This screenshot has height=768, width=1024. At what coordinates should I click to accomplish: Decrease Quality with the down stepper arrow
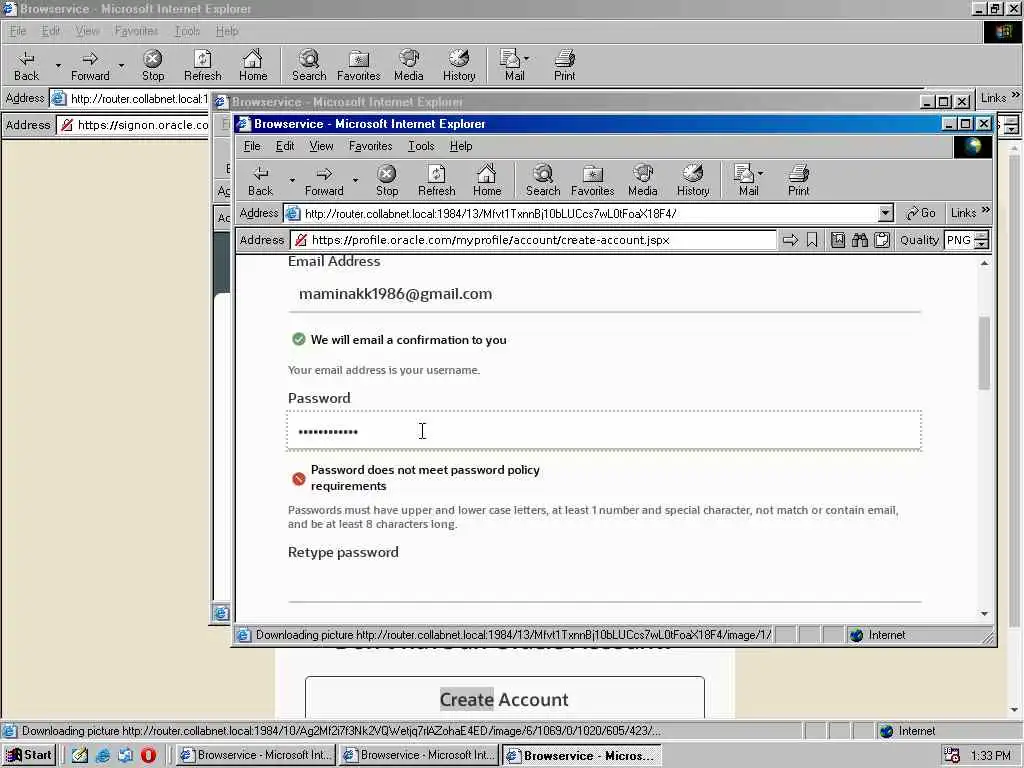click(x=982, y=244)
